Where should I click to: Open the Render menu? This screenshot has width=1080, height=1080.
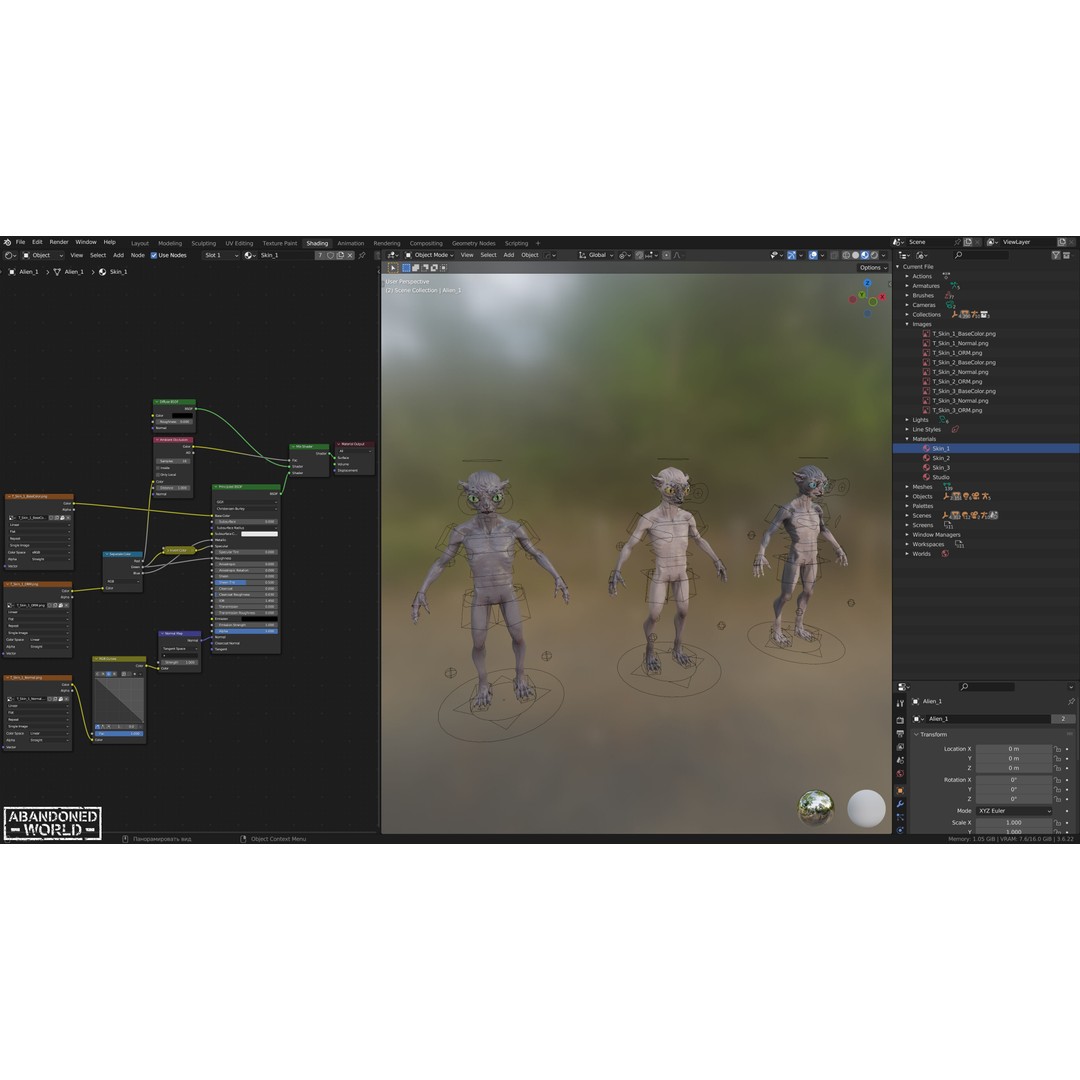pos(59,242)
